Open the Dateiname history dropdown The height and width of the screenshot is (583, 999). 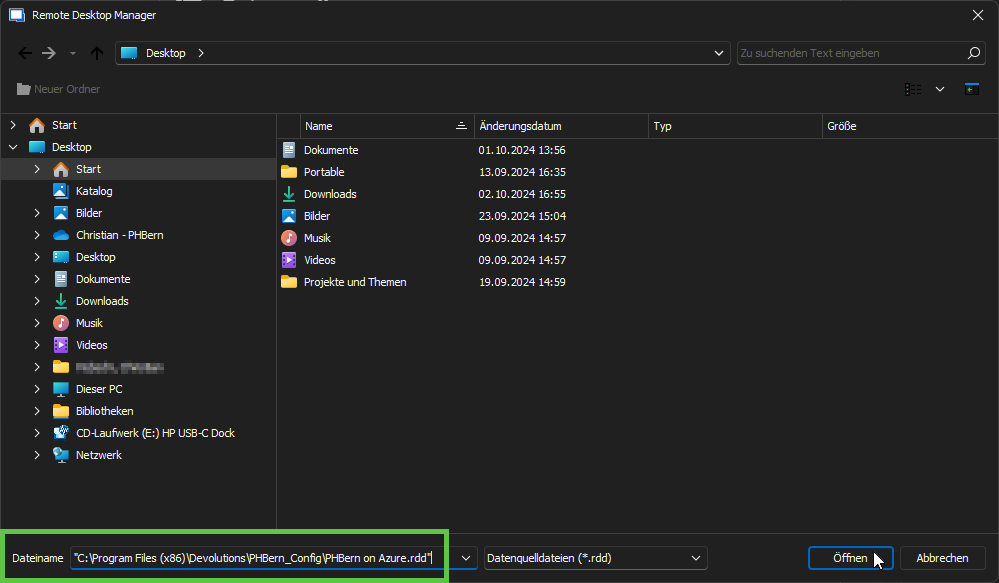pyautogui.click(x=466, y=558)
